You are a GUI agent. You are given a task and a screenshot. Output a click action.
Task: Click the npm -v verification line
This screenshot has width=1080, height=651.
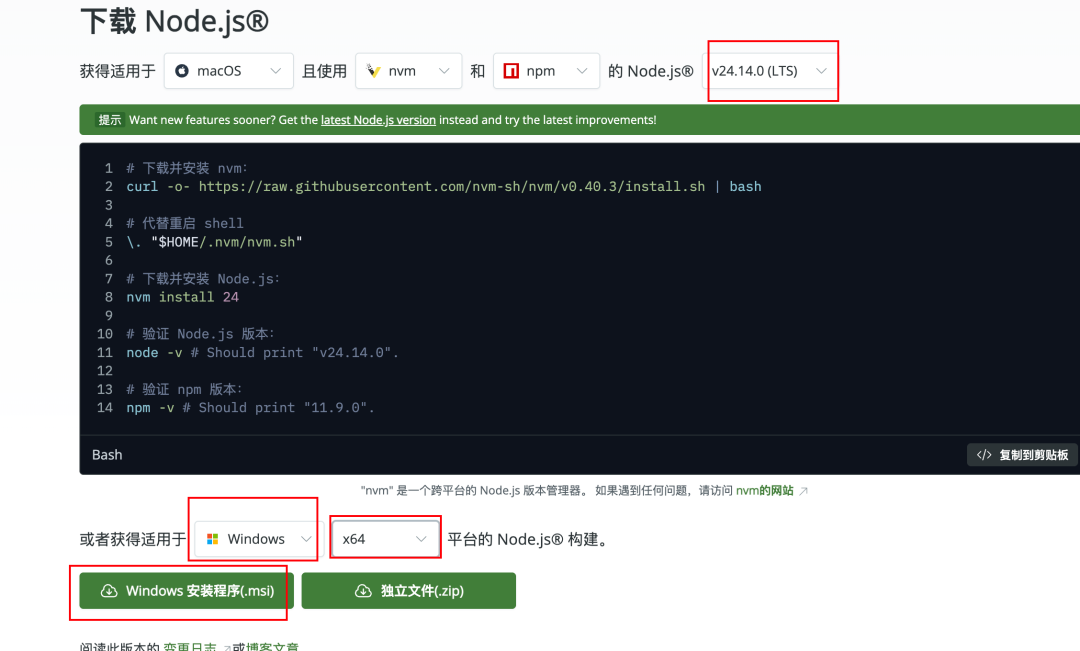point(250,408)
